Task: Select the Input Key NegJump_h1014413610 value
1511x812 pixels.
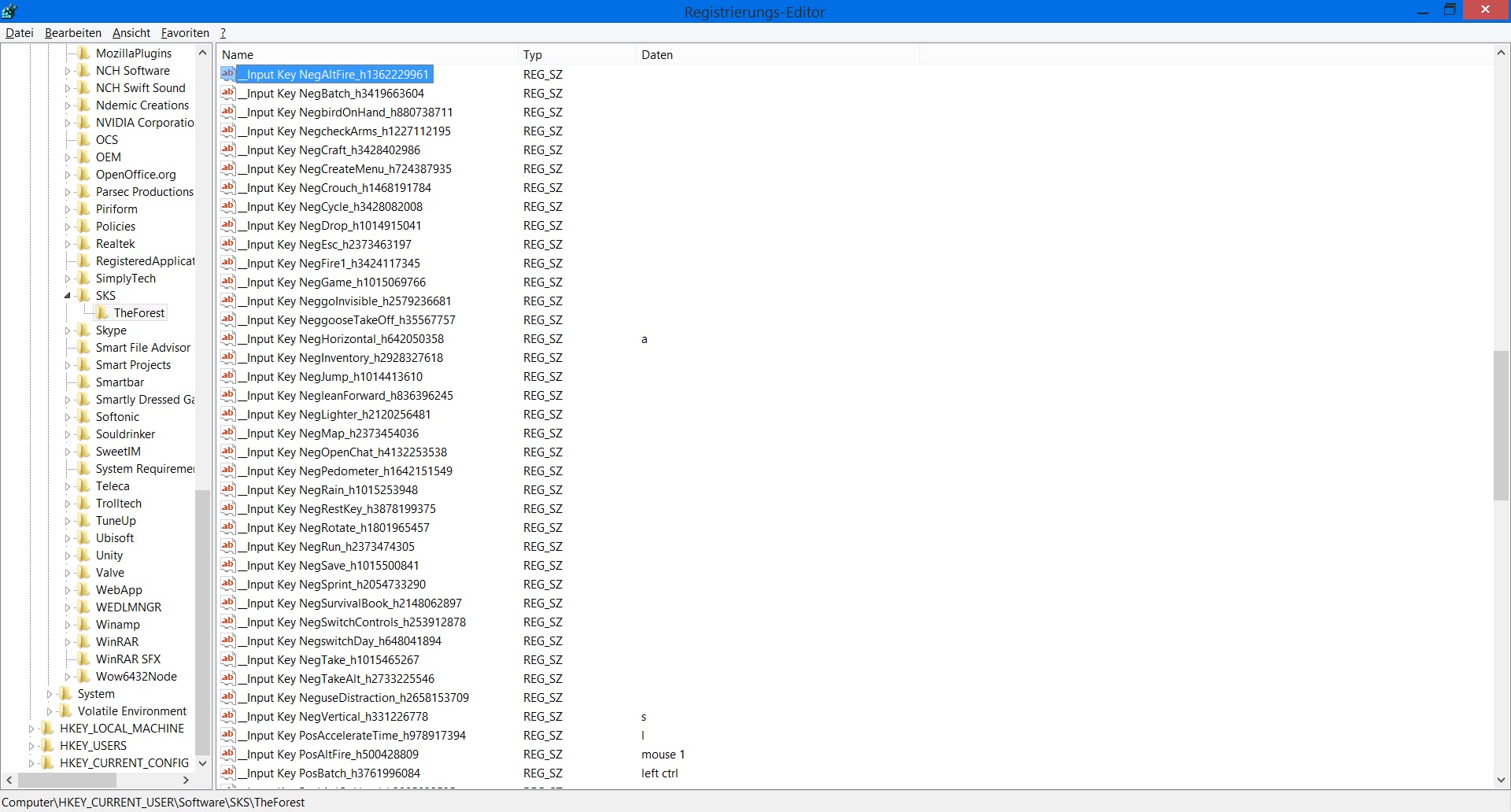Action: click(334, 377)
